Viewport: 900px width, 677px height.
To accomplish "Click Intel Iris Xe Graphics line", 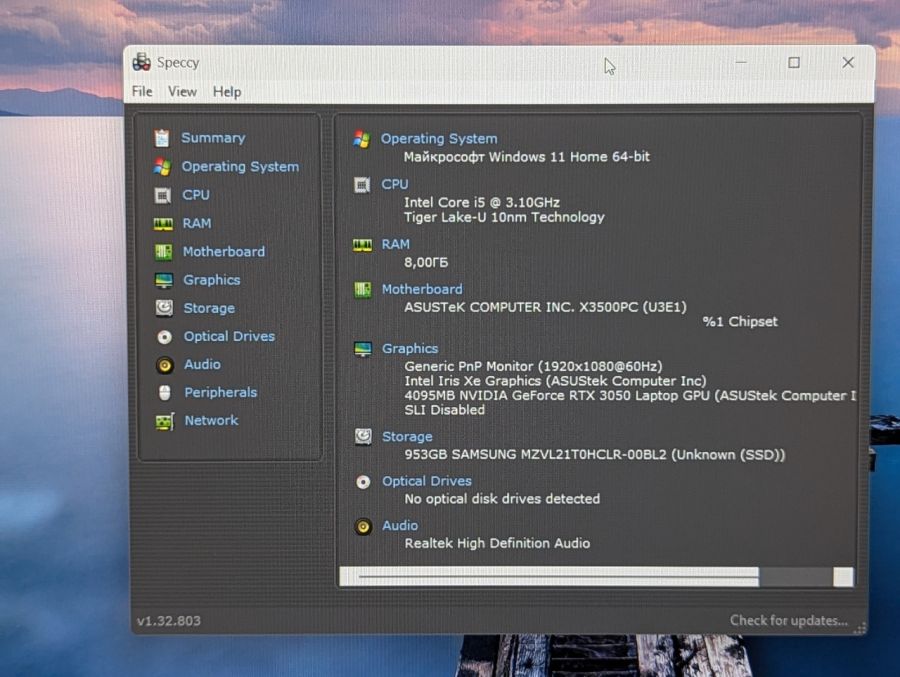I will (555, 381).
